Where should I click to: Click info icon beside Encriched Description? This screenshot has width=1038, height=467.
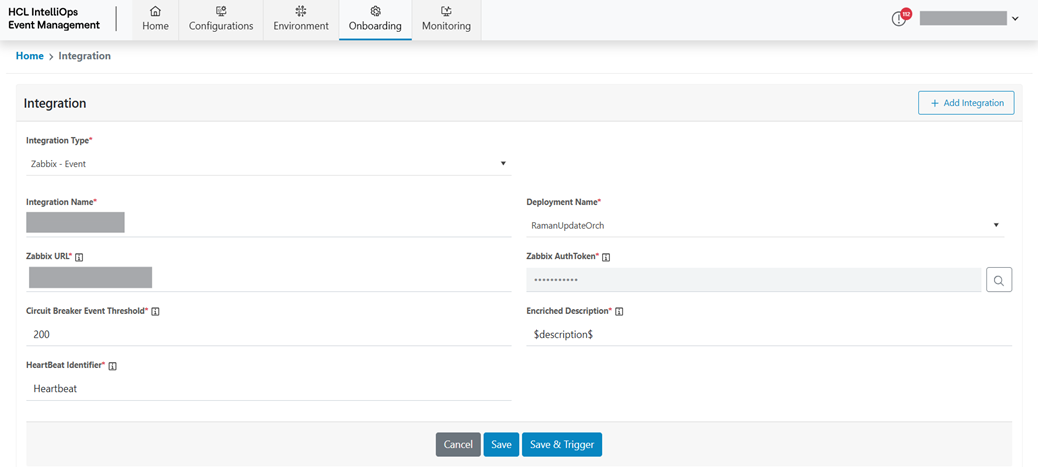click(619, 311)
